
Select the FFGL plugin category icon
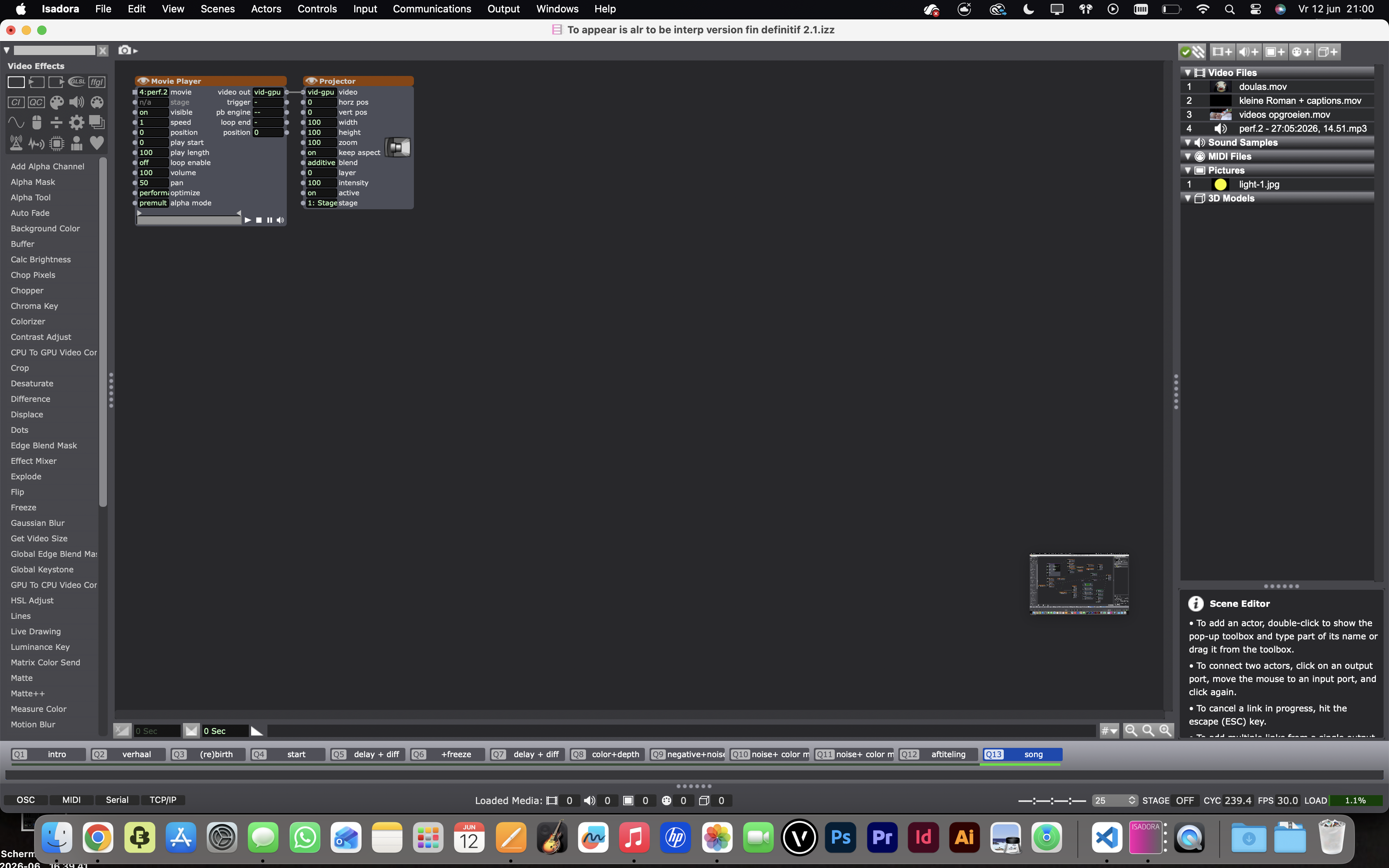point(97,82)
